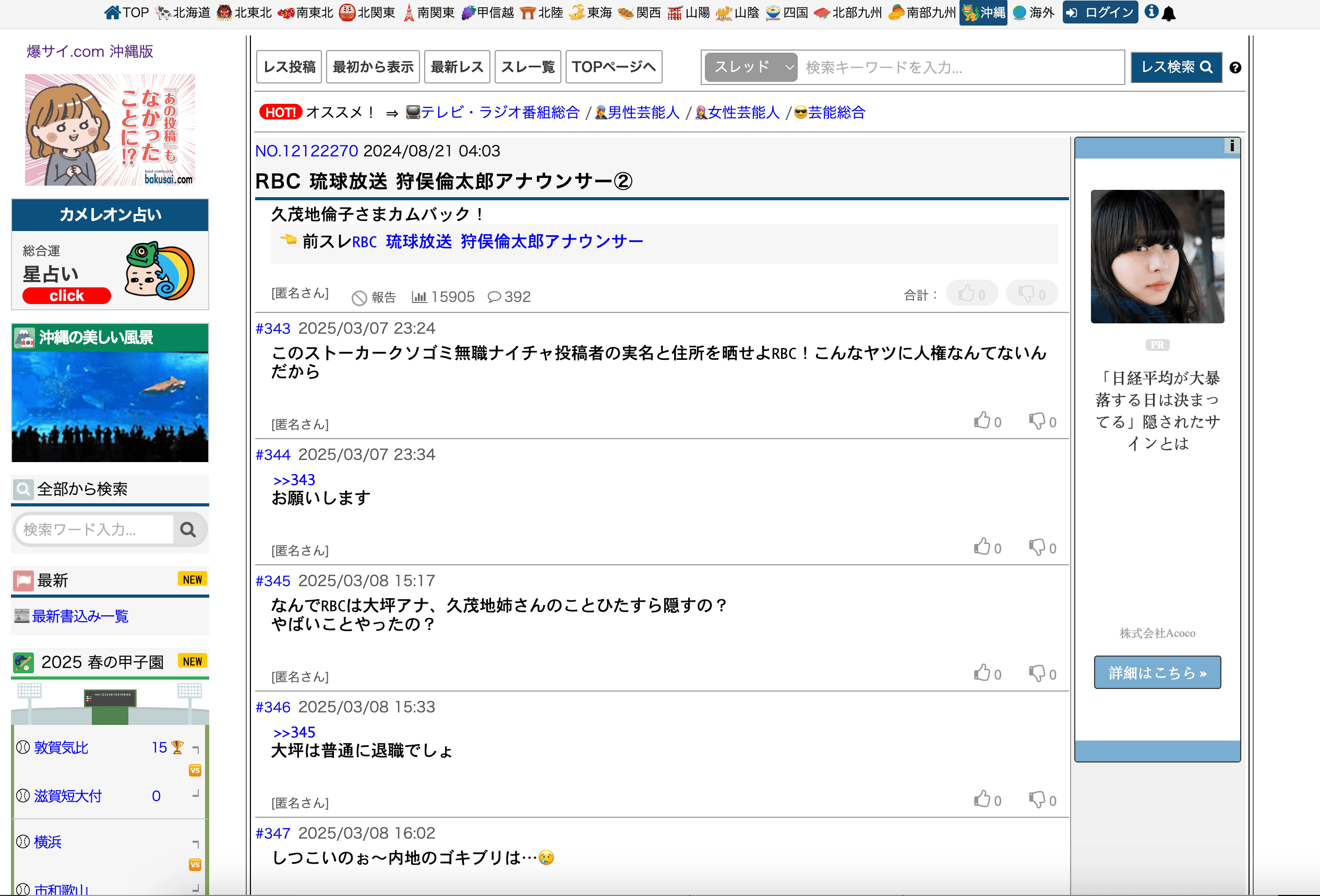The image size is (1320, 896).
Task: Click thumbs-down icon on post #345
Action: point(1037,673)
